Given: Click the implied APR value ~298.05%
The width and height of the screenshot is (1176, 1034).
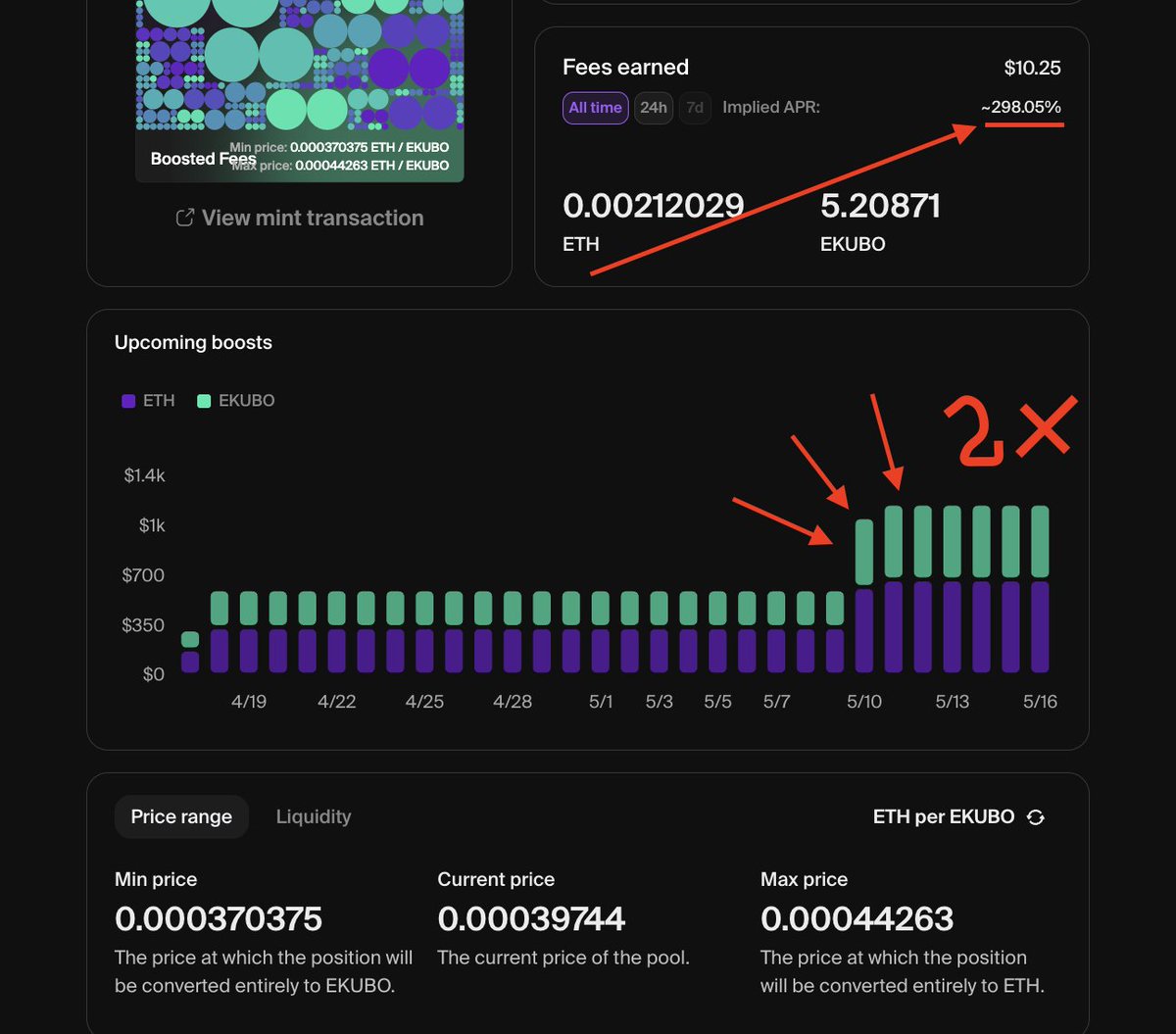Looking at the screenshot, I should pyautogui.click(x=1021, y=107).
